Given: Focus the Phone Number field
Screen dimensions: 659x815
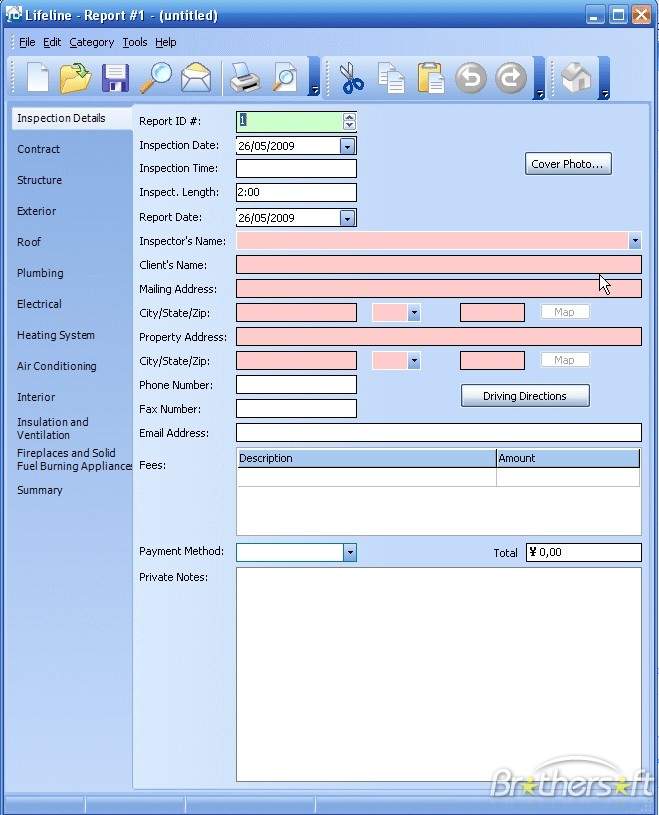Looking at the screenshot, I should click(296, 385).
